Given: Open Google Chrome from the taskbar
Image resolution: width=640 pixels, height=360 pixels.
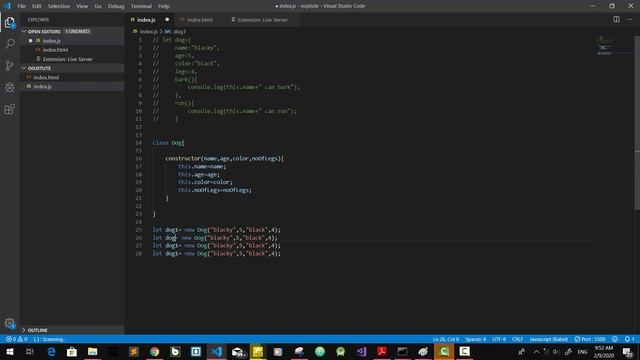Looking at the screenshot, I should point(154,351).
